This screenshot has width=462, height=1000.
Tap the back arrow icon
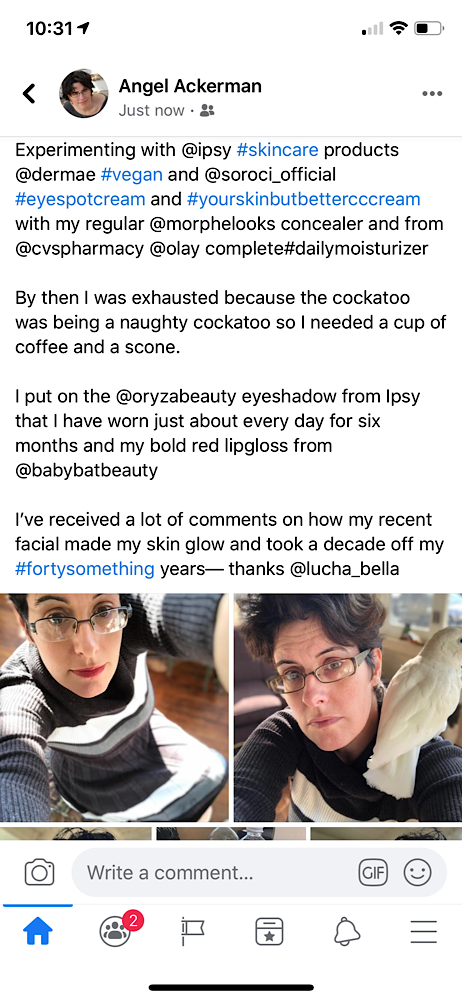(x=29, y=93)
